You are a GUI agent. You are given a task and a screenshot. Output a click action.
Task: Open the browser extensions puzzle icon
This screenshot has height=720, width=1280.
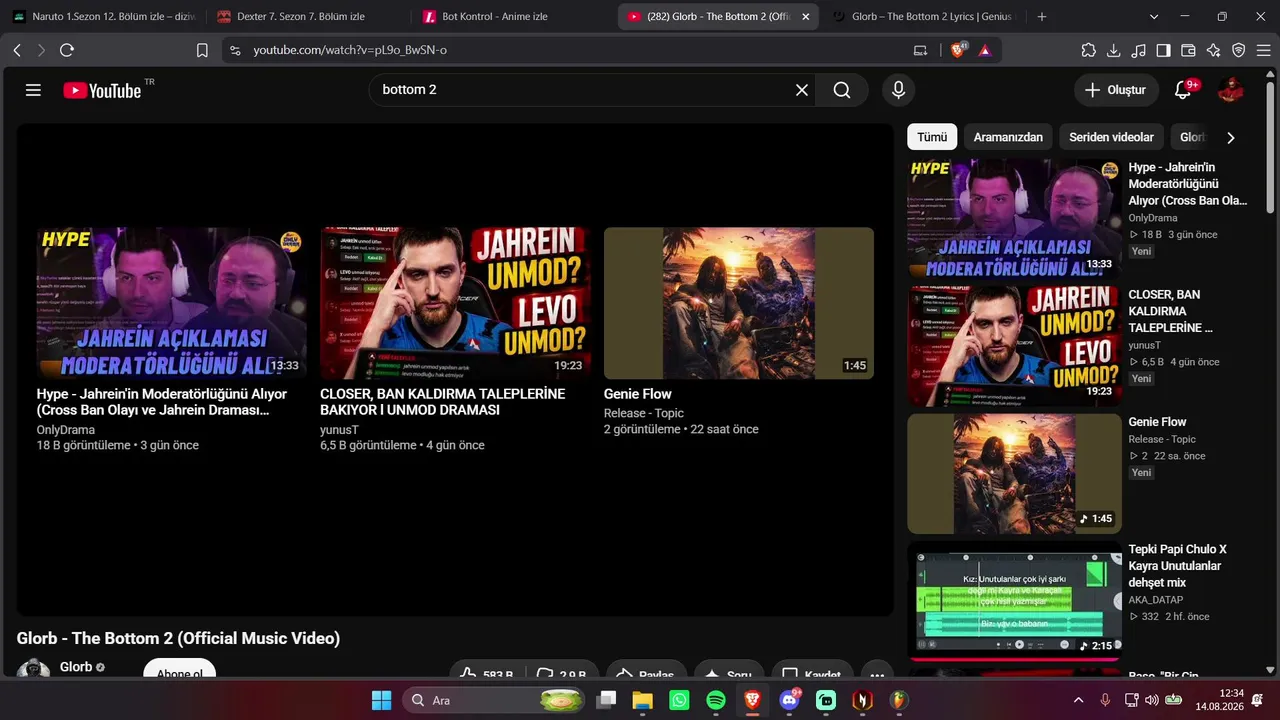[x=1089, y=50]
